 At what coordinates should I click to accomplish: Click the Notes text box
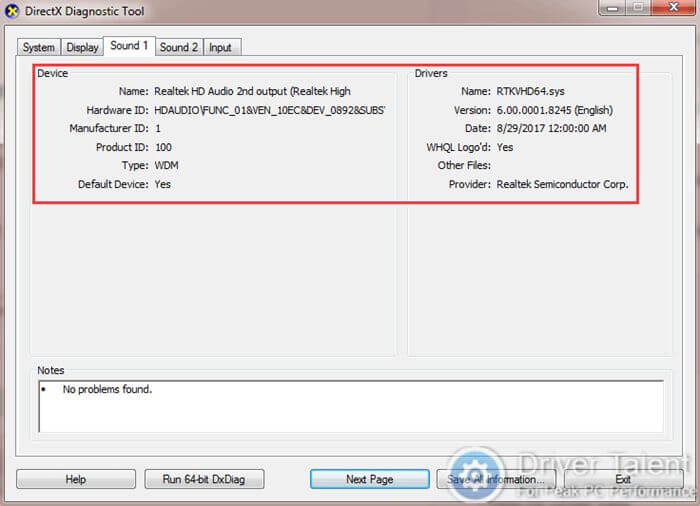click(351, 406)
